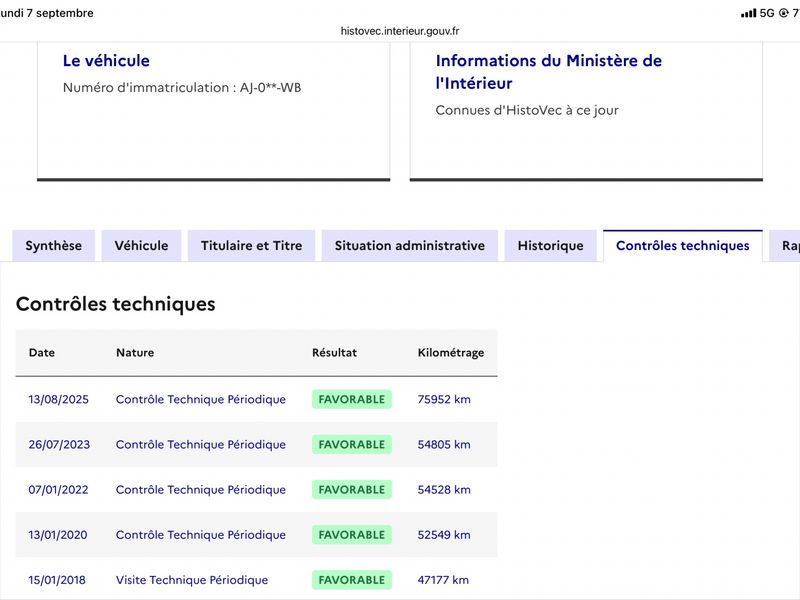800x600 pixels.
Task: Select the Contrôles techniques tab
Action: [683, 245]
